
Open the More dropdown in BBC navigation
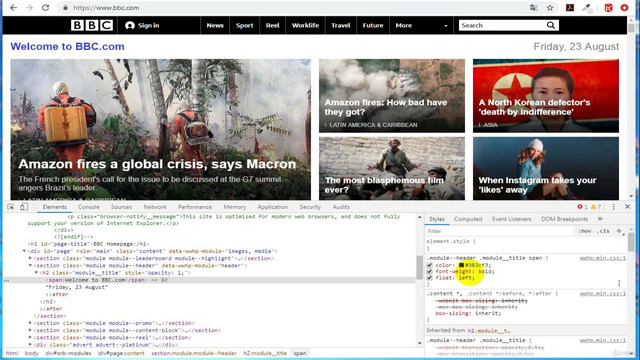[x=421, y=25]
